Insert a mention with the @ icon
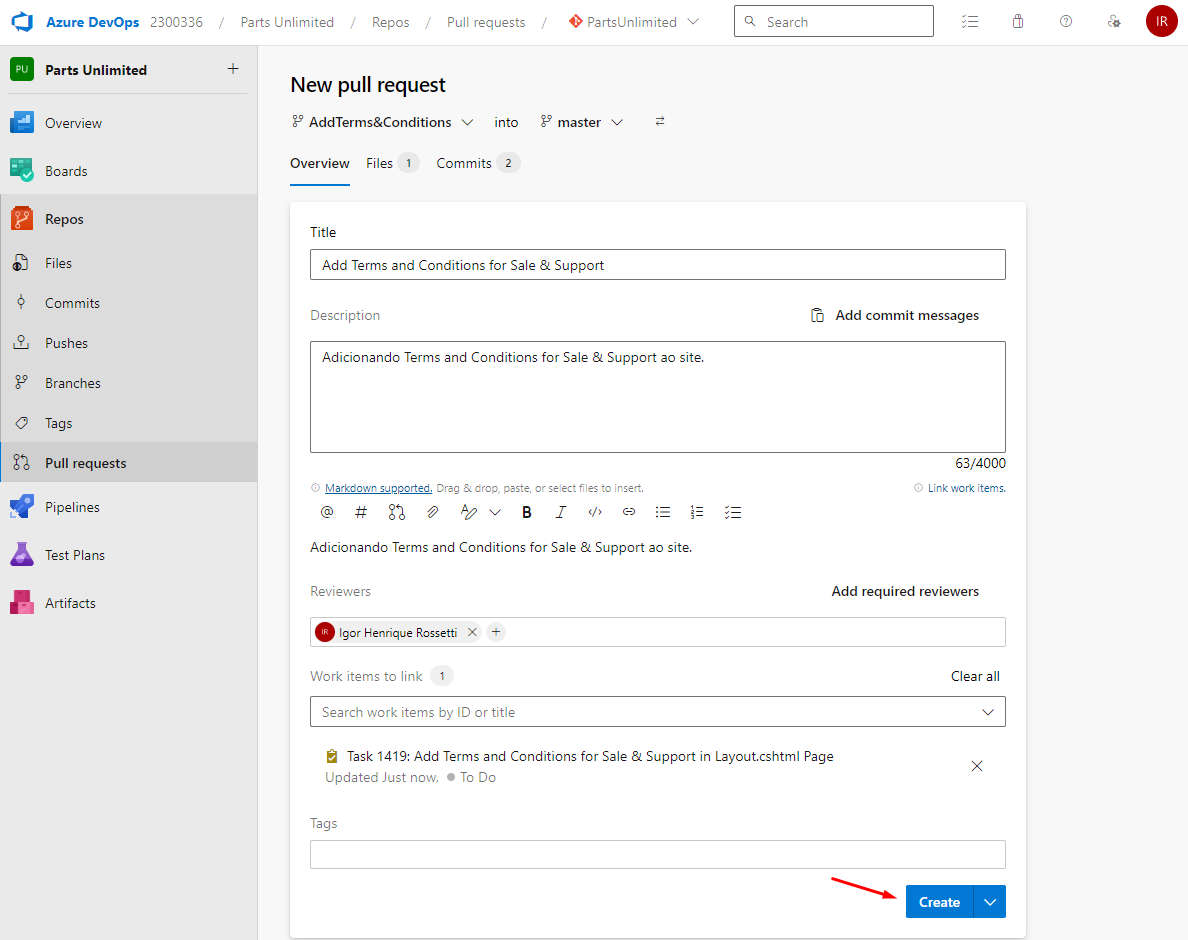Image resolution: width=1188 pixels, height=940 pixels. [x=327, y=512]
